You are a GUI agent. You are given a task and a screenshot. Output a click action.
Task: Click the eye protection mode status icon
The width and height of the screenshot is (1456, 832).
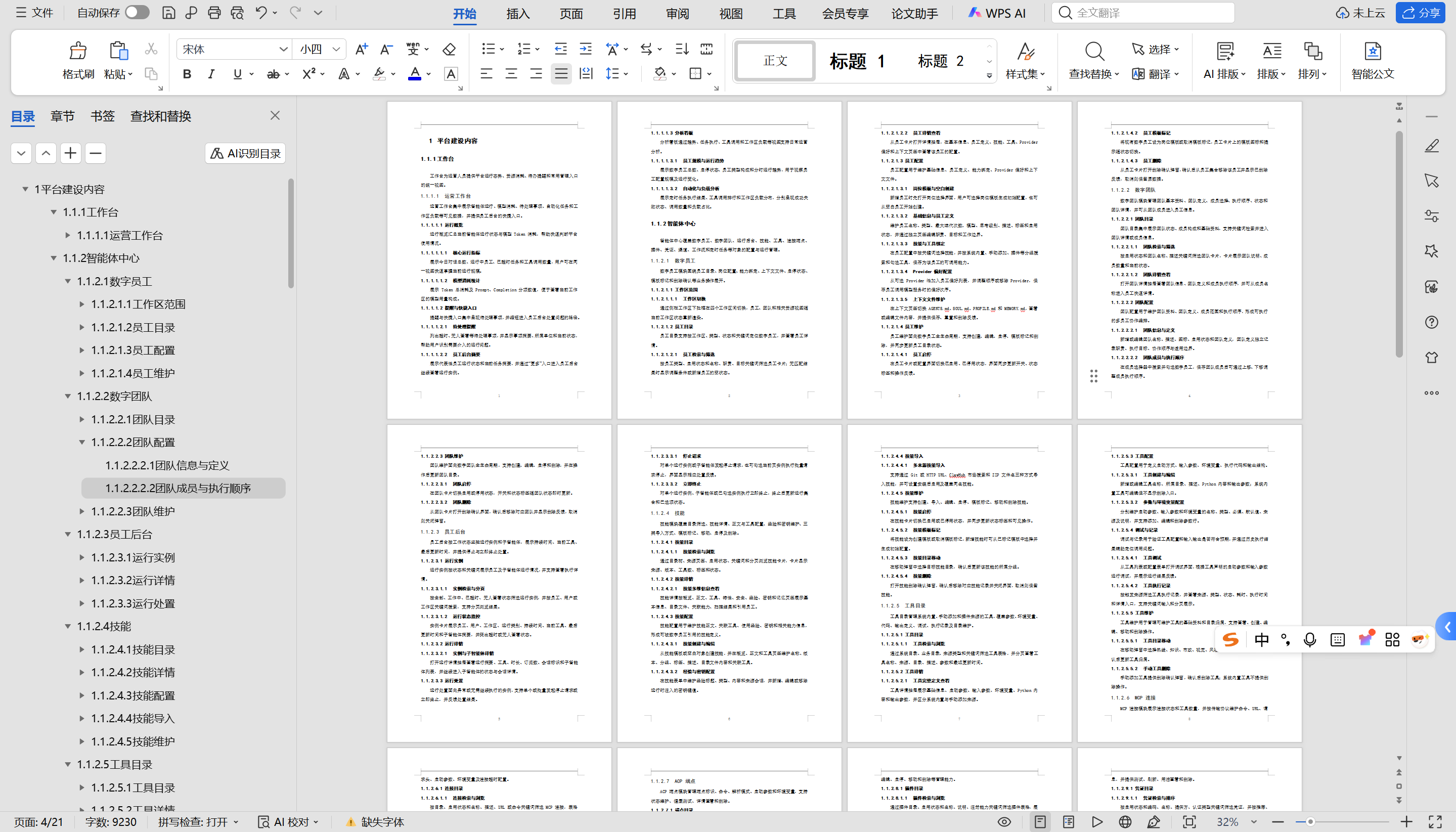pos(1004,822)
